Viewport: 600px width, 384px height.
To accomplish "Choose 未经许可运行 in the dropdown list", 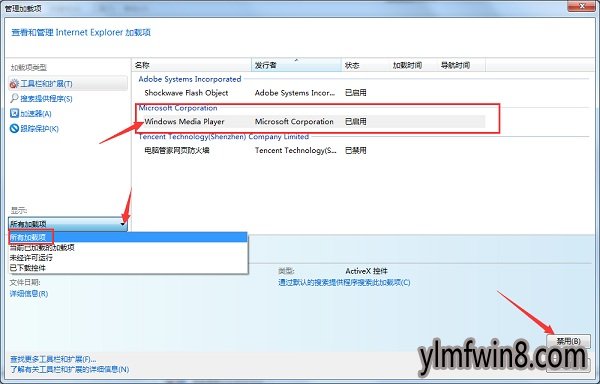I will [128, 258].
